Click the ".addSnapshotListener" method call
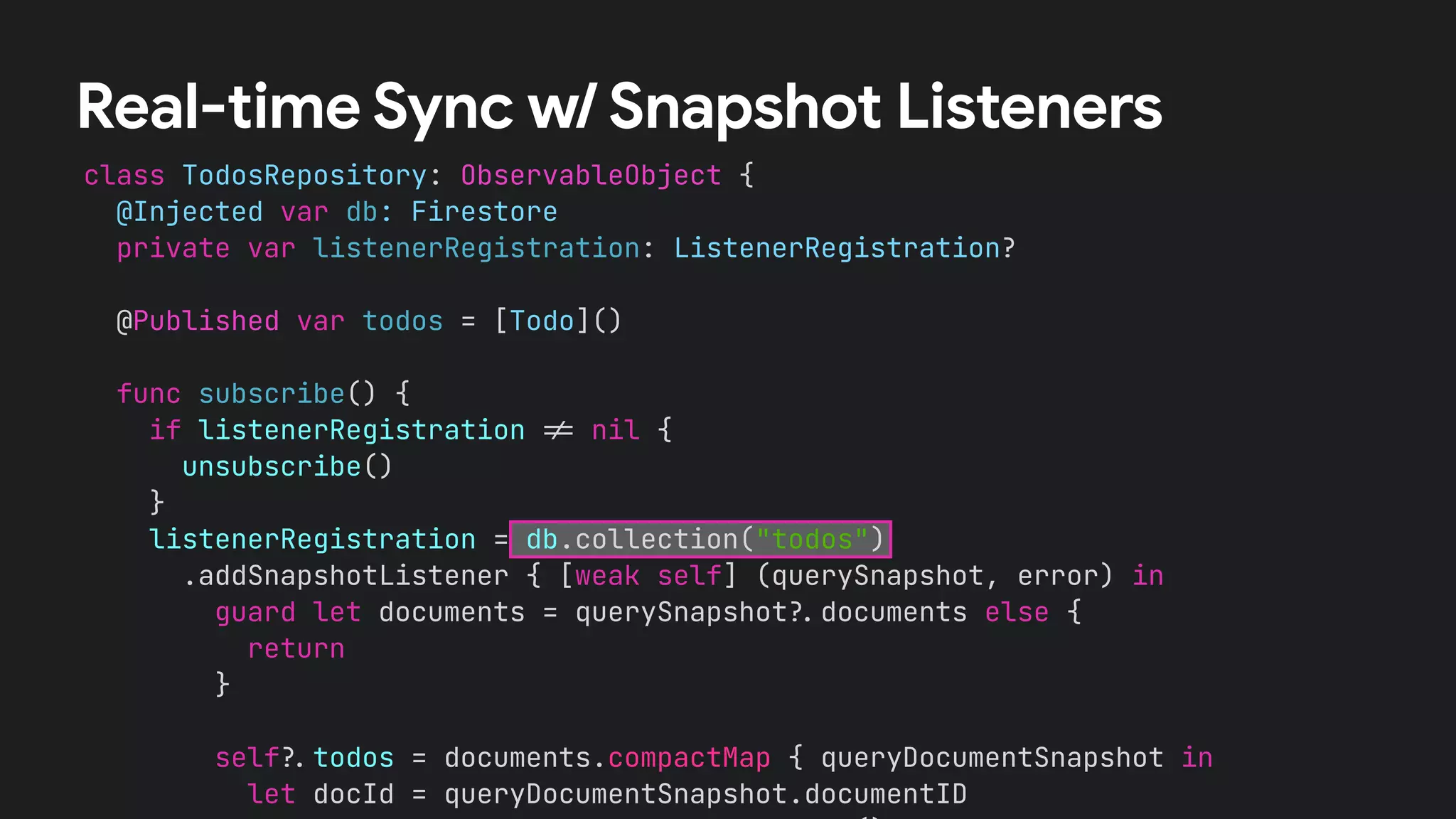Image resolution: width=1456 pixels, height=819 pixels. 346,575
